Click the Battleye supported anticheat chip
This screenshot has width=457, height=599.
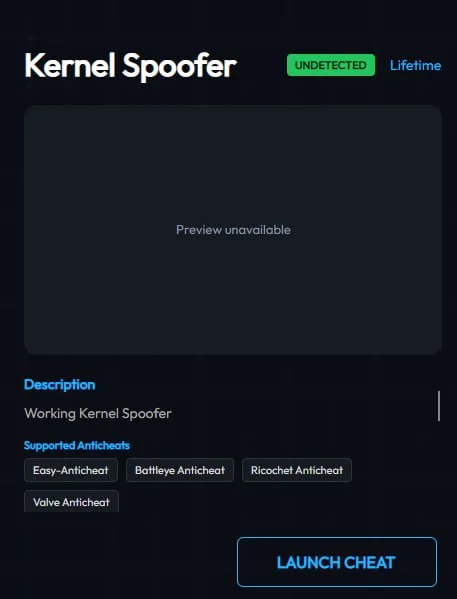click(180, 470)
